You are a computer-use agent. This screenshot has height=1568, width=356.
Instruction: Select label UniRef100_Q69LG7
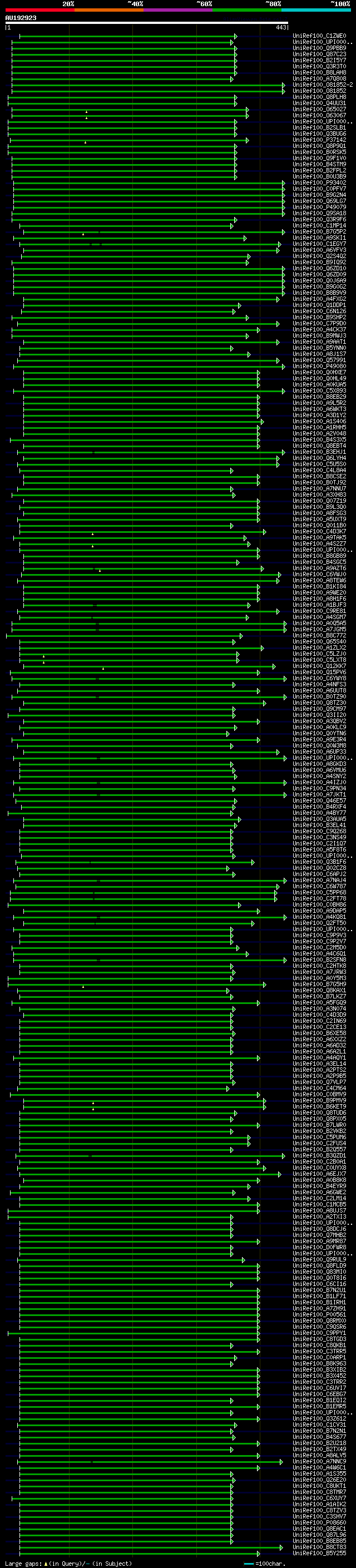pos(319,201)
